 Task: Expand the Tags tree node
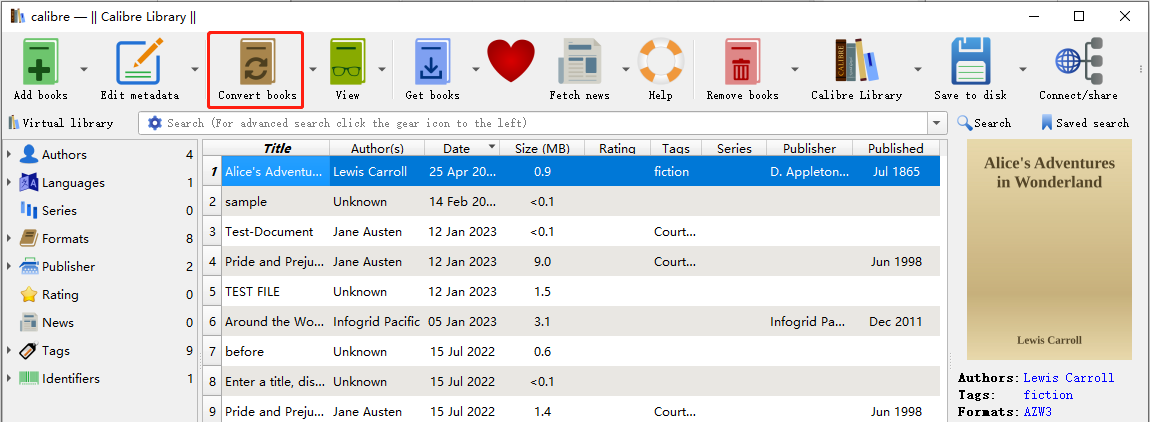click(x=9, y=351)
